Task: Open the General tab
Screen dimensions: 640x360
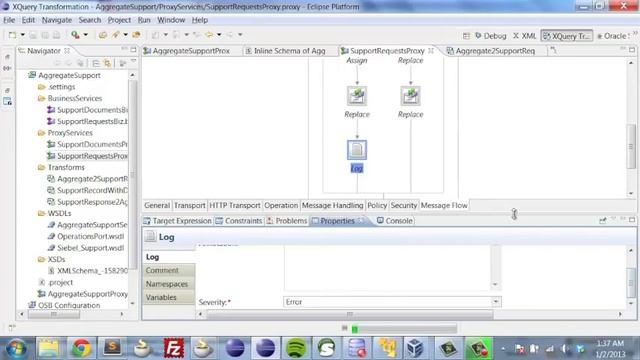Action: pos(157,205)
